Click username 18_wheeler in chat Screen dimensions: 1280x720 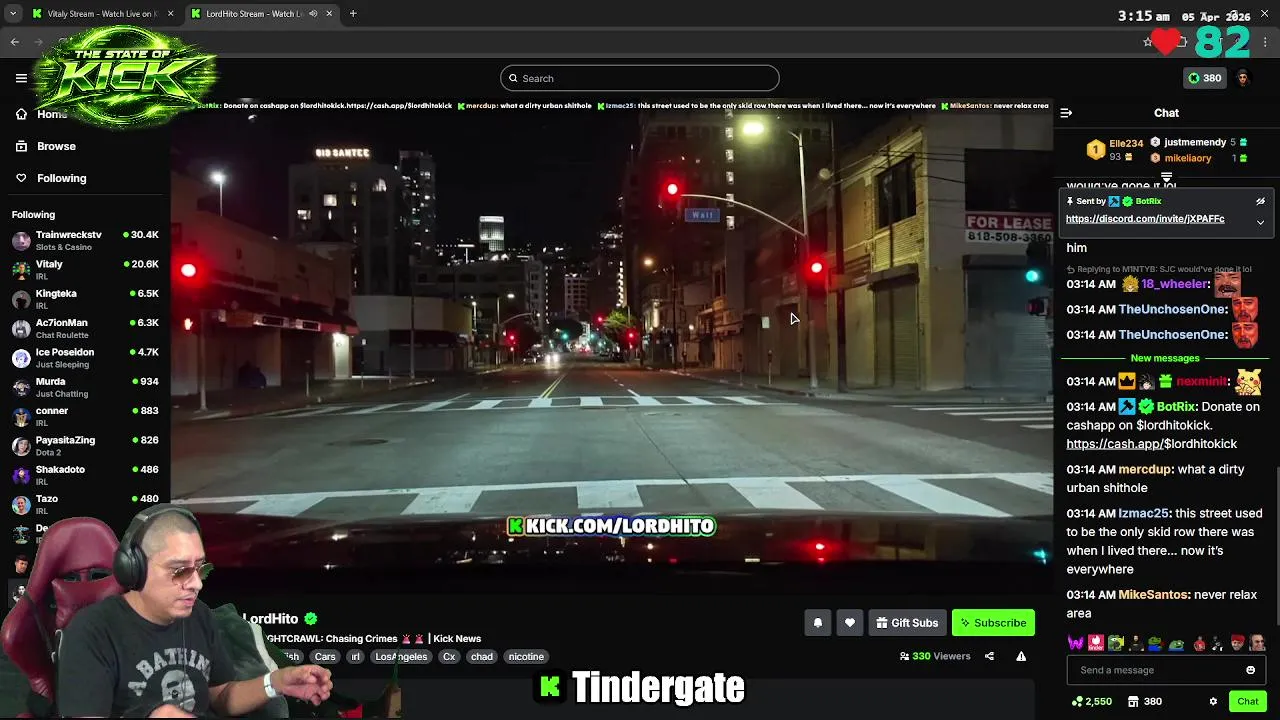(x=1176, y=284)
